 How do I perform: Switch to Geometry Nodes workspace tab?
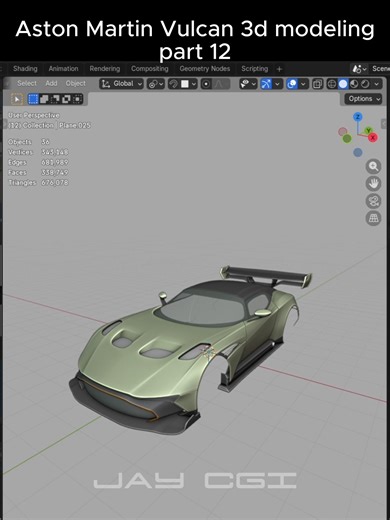[x=205, y=69]
